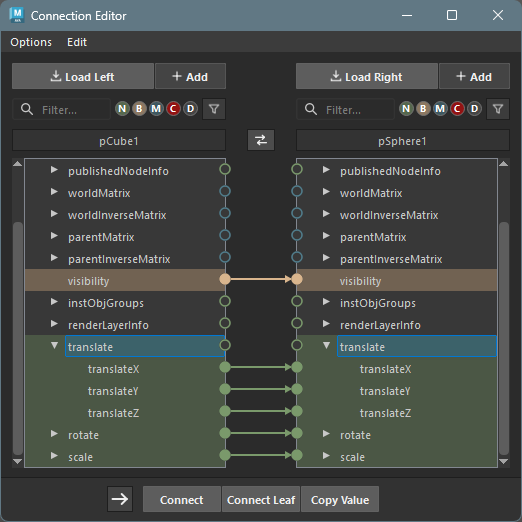The image size is (522, 522).
Task: Click the left filter search magnifier icon
Action: pyautogui.click(x=27, y=109)
